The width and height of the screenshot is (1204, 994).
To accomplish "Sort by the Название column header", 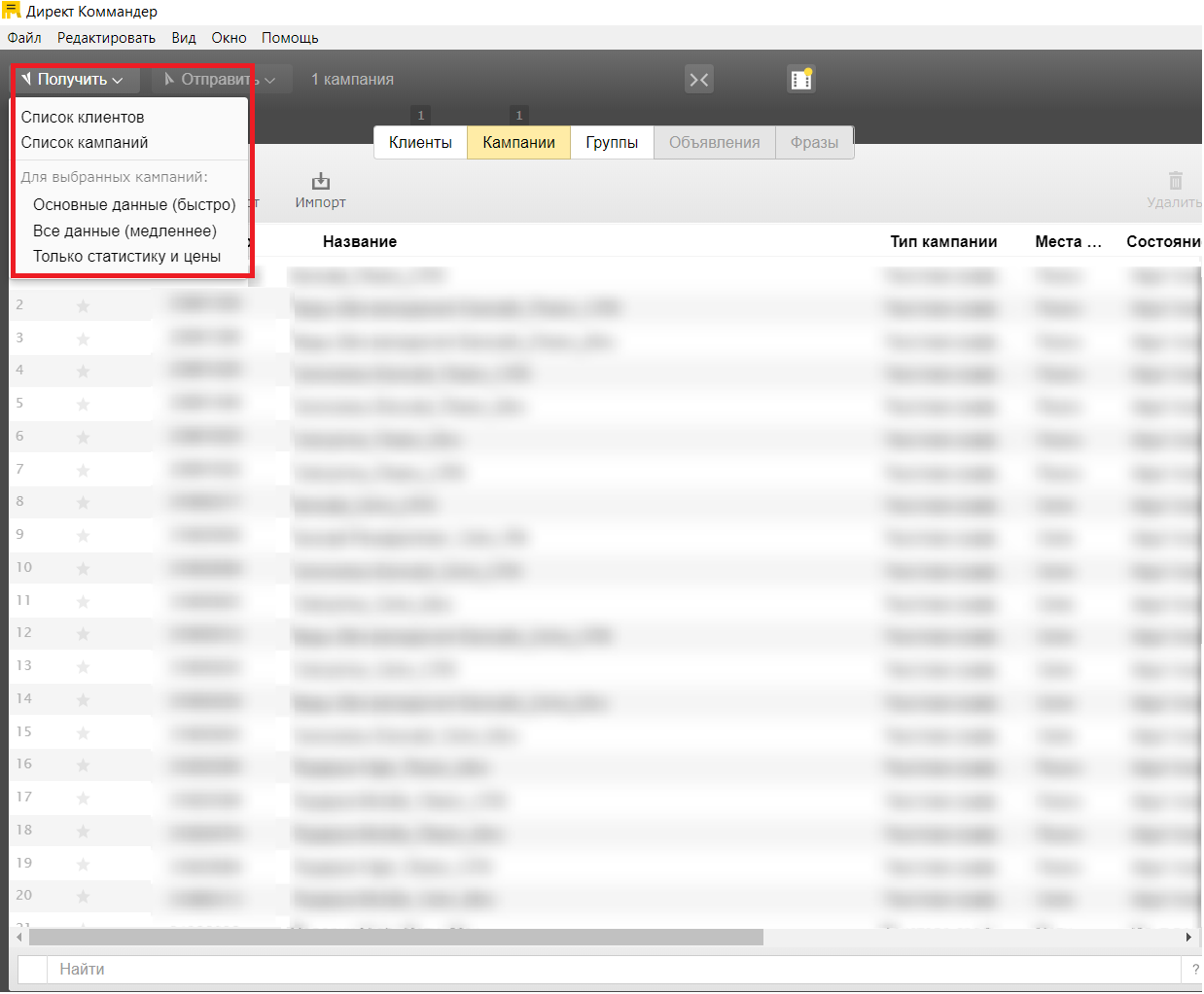I will pos(360,241).
